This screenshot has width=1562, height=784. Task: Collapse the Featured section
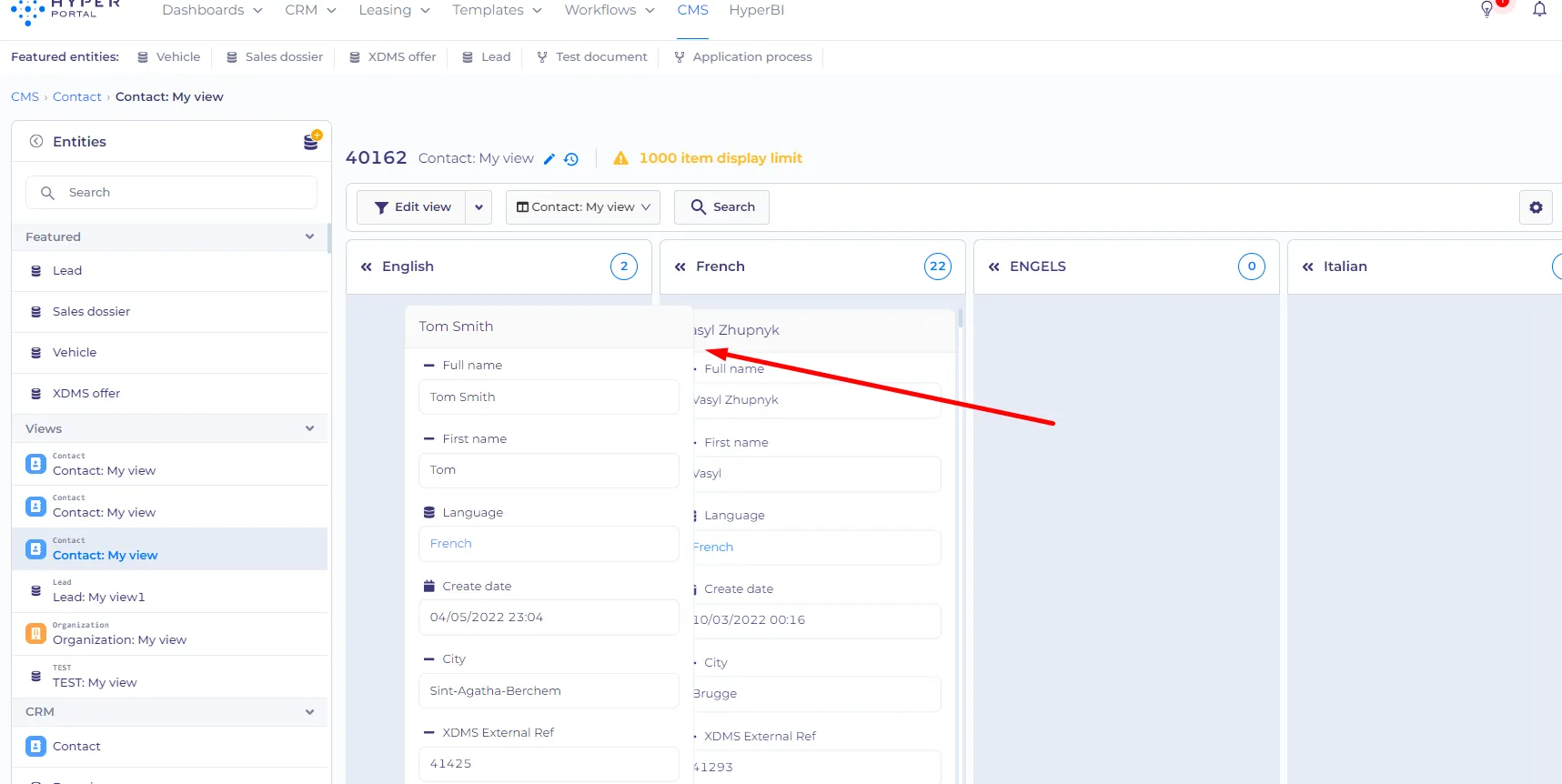(309, 236)
